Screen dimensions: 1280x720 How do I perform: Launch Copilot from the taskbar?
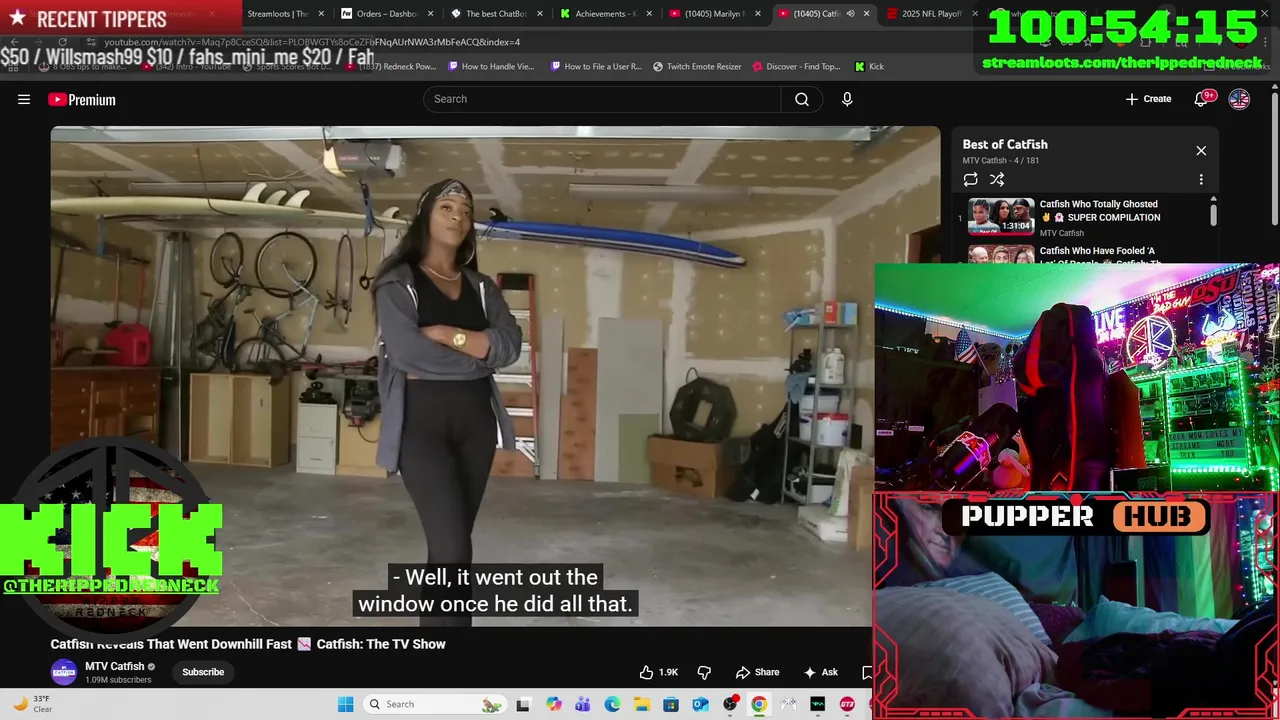(x=554, y=704)
